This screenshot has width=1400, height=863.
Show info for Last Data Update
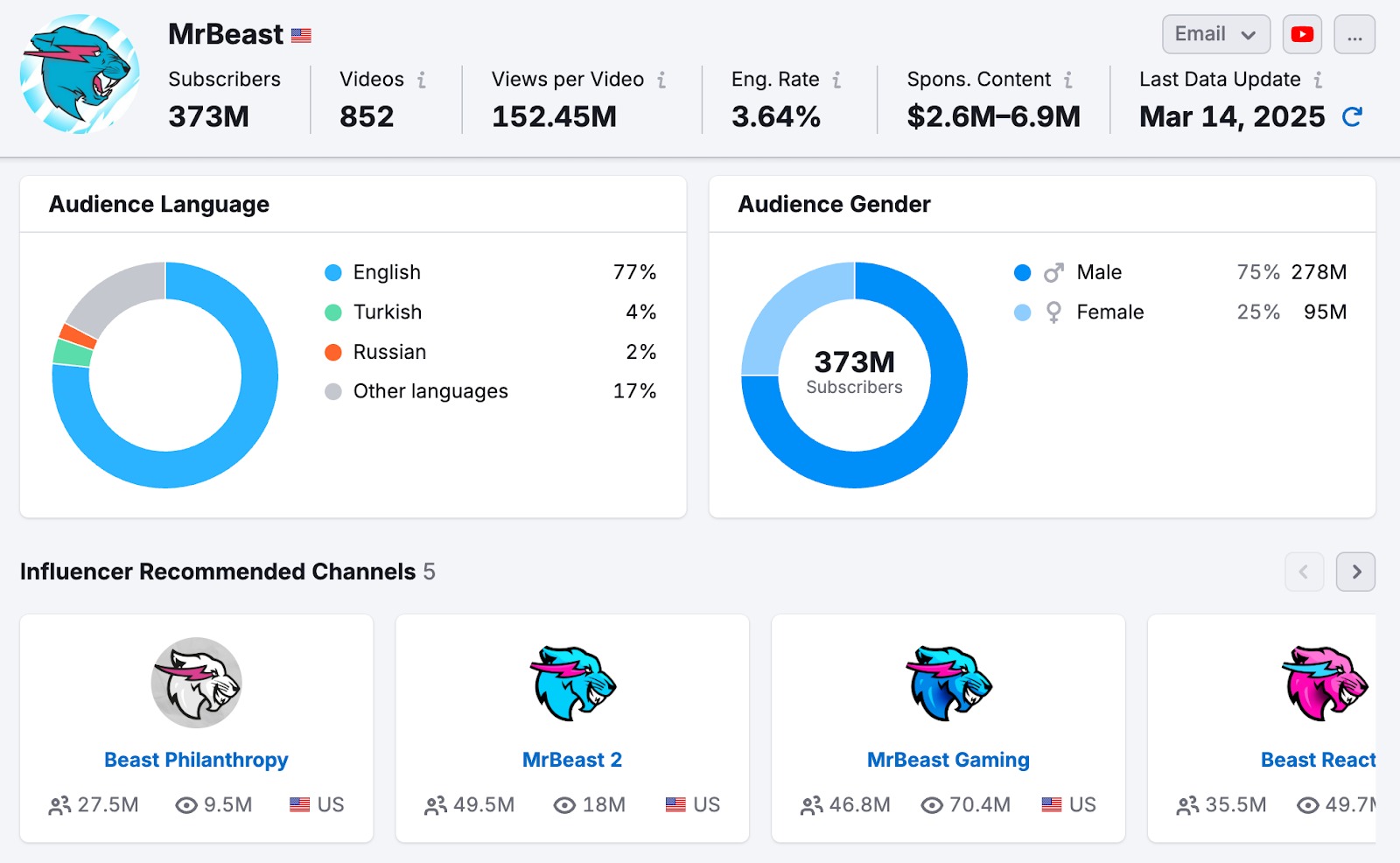[1318, 80]
